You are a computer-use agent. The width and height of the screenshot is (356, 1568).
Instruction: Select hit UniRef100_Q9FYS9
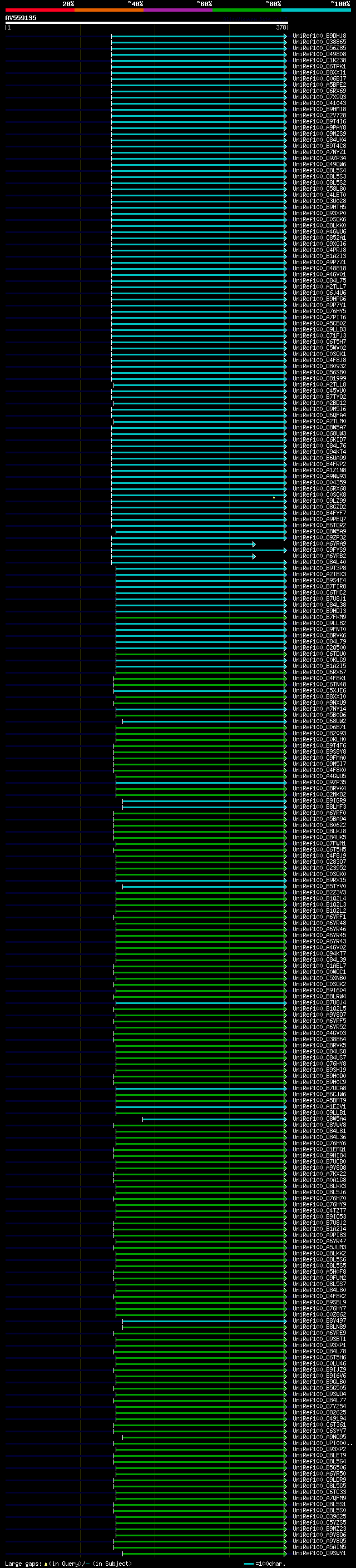[x=319, y=550]
